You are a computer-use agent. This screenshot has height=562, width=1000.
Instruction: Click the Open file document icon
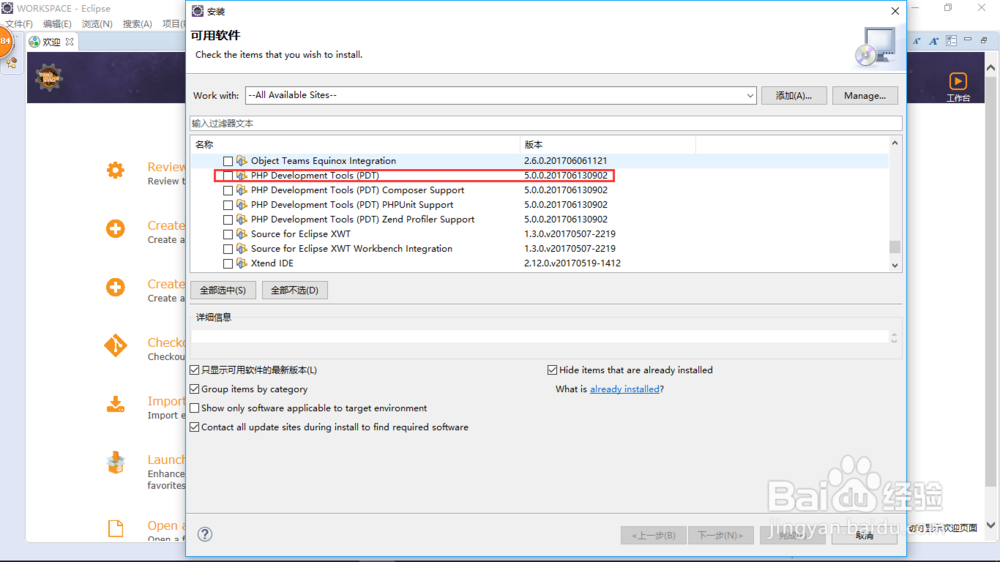115,528
